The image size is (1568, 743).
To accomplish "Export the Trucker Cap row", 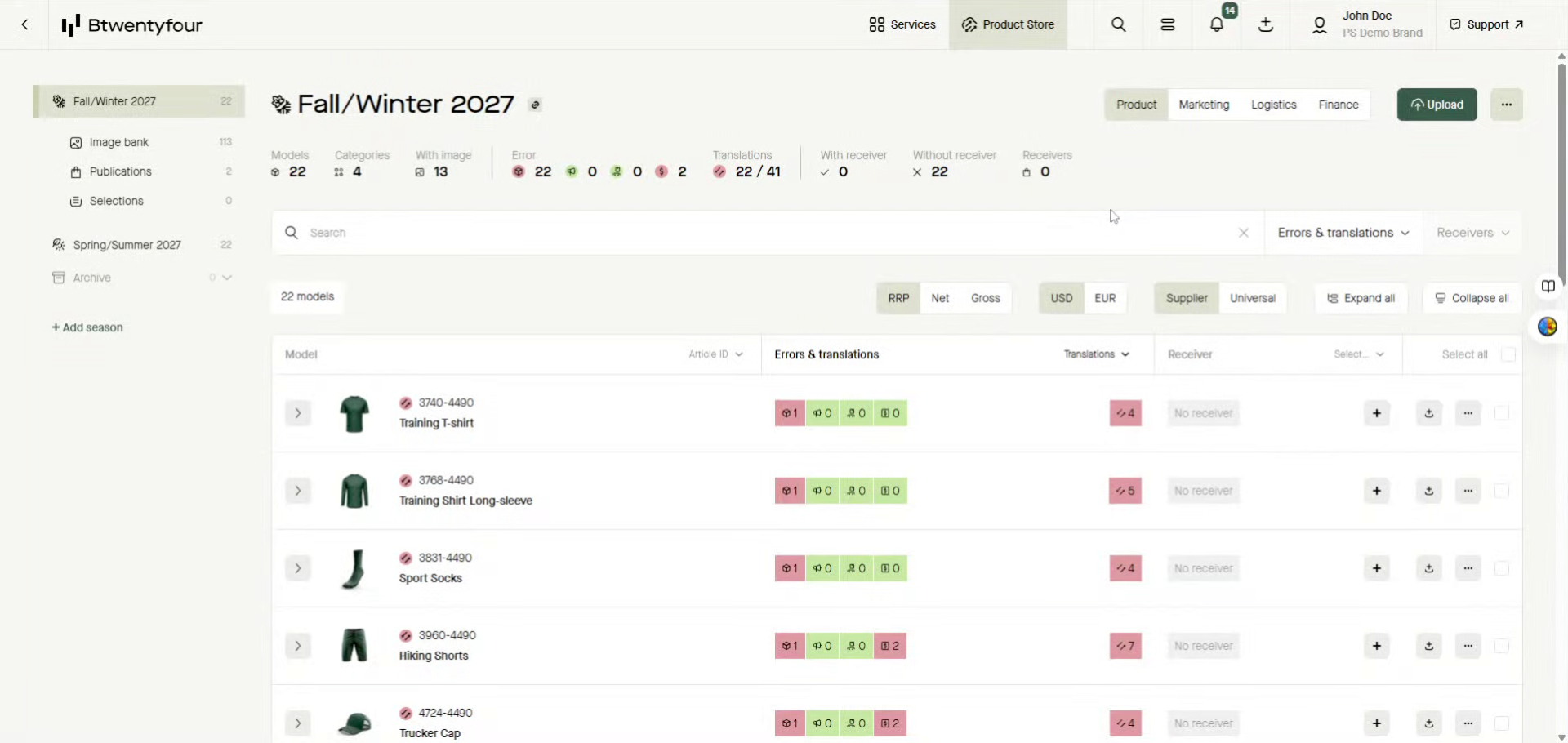I will point(1429,723).
